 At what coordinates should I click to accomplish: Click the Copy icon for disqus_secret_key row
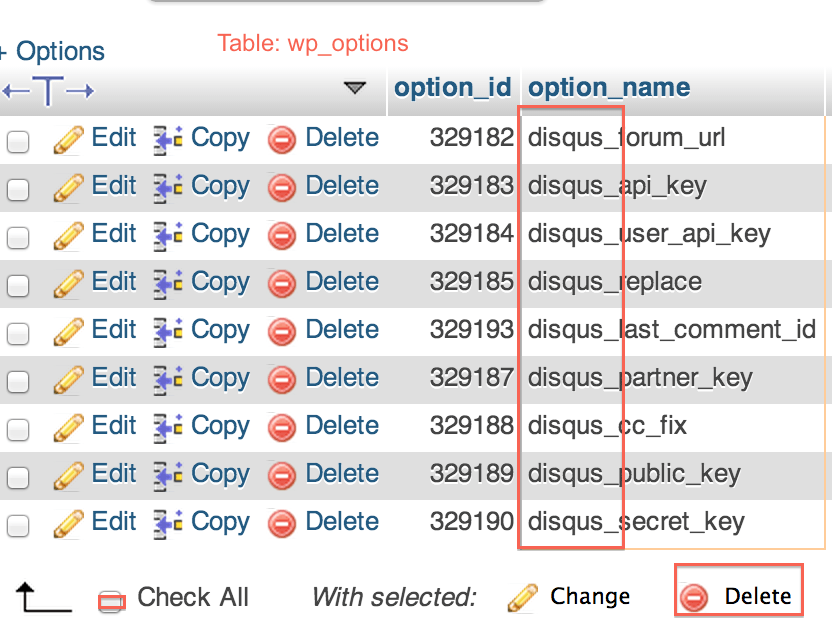[x=168, y=524]
